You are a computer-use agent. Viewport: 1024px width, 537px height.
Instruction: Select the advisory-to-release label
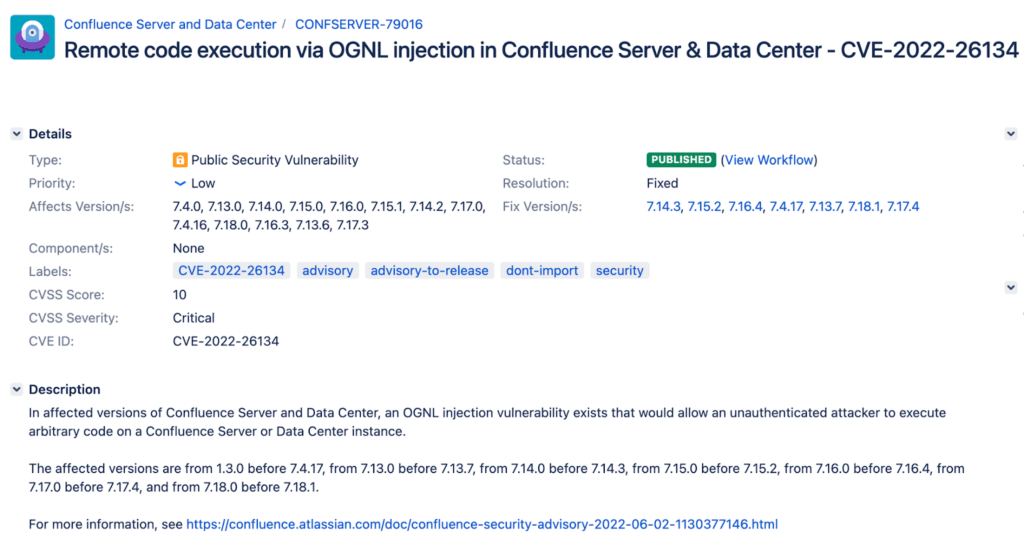pos(429,271)
